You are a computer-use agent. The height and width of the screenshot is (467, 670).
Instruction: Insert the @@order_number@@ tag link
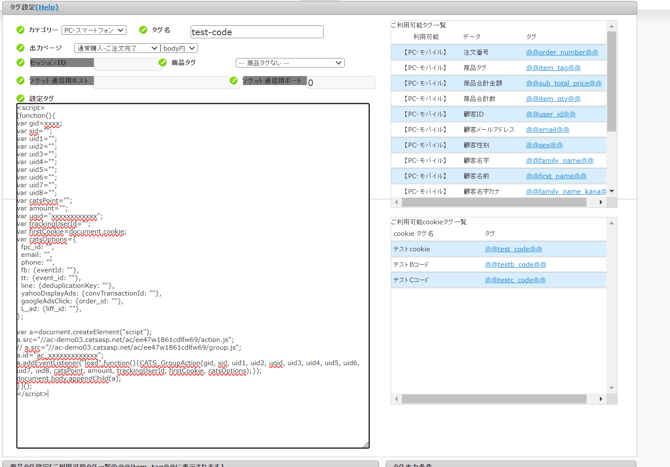[x=561, y=52]
